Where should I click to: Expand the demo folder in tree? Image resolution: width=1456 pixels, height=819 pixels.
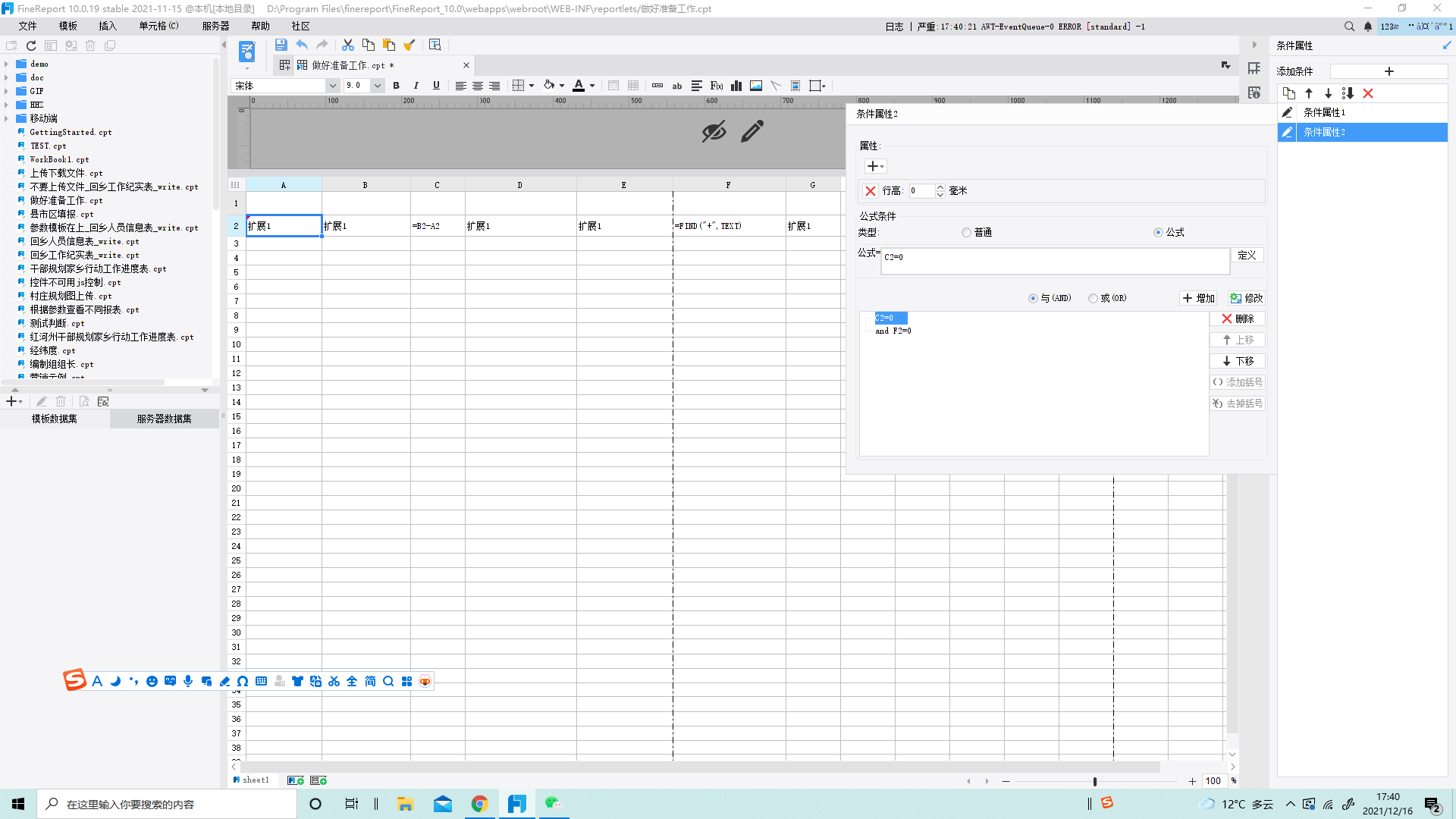7,64
